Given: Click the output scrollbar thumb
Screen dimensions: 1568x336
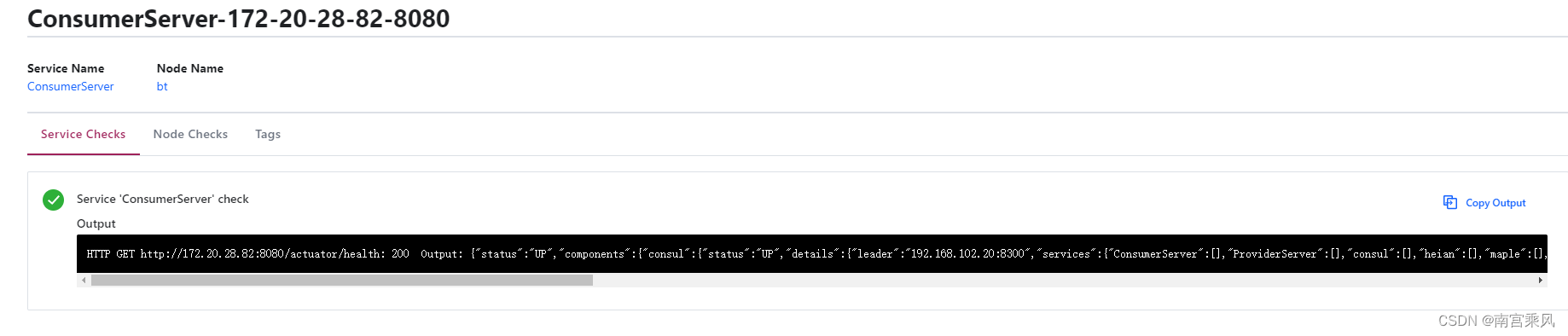Looking at the screenshot, I should point(341,281).
